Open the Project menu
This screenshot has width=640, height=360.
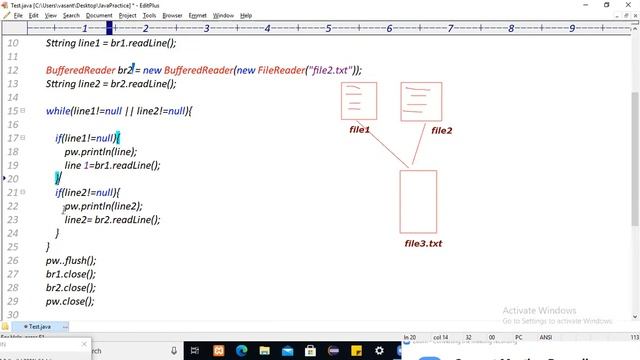click(x=127, y=16)
